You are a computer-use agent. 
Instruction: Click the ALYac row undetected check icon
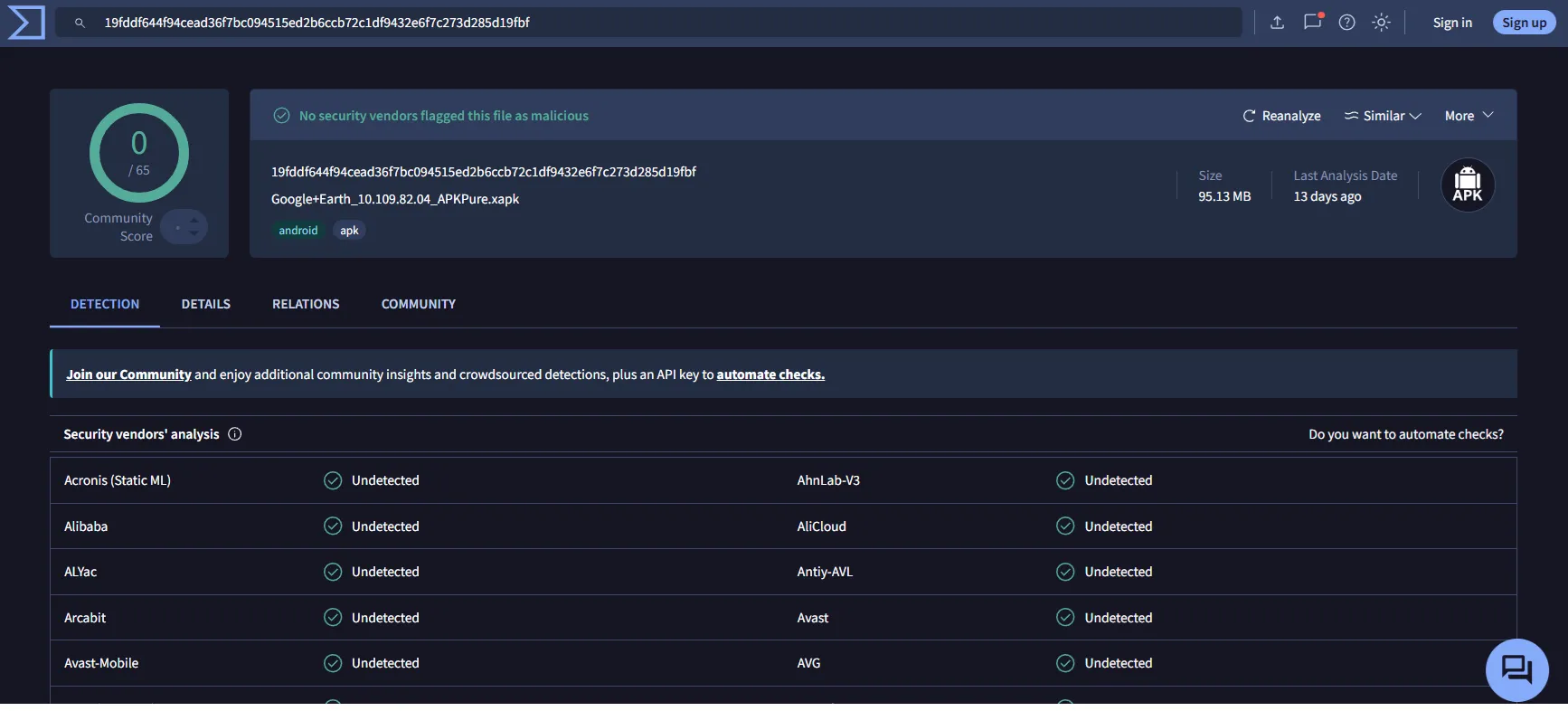pos(333,572)
